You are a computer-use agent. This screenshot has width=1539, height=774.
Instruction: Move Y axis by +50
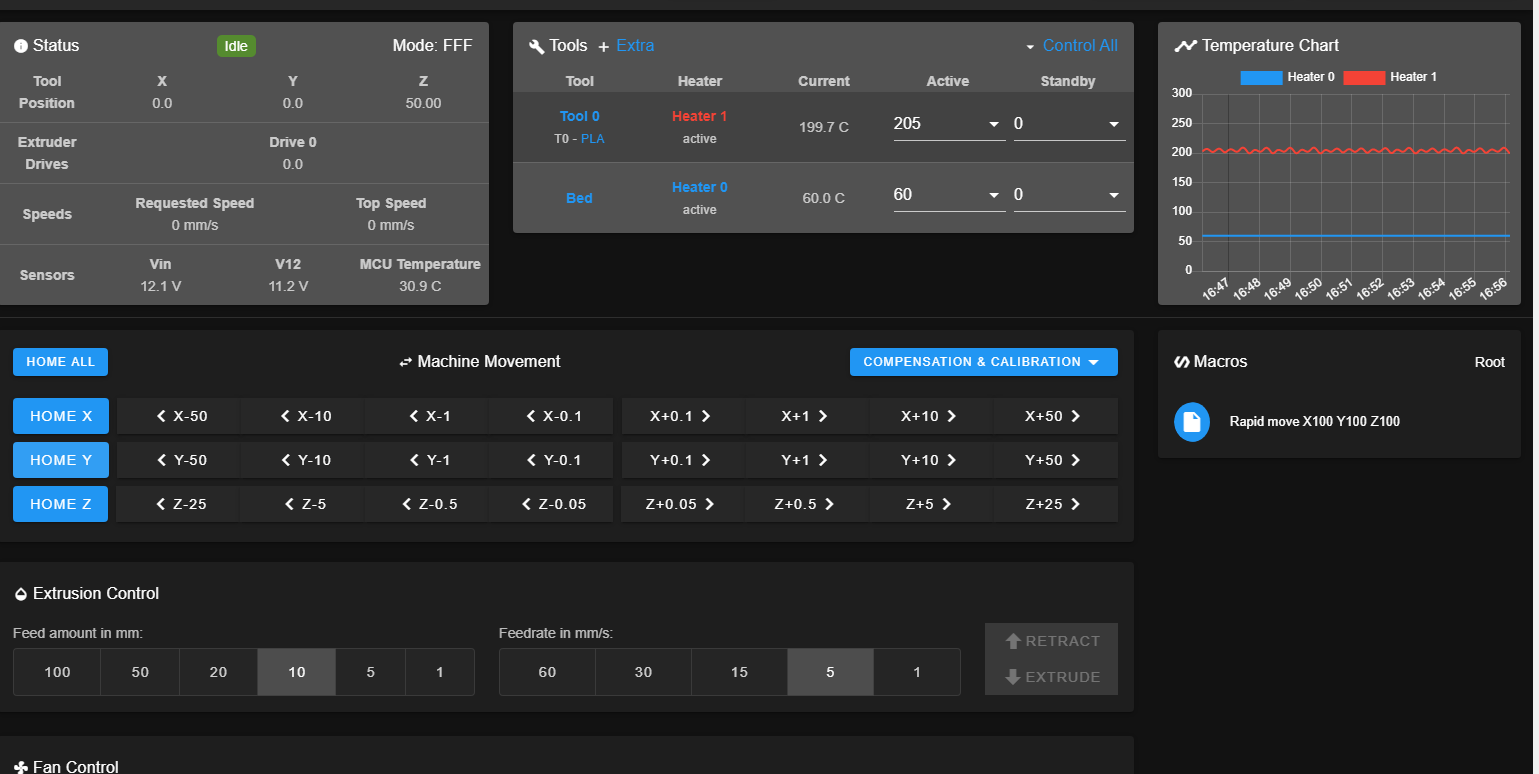tap(1055, 460)
